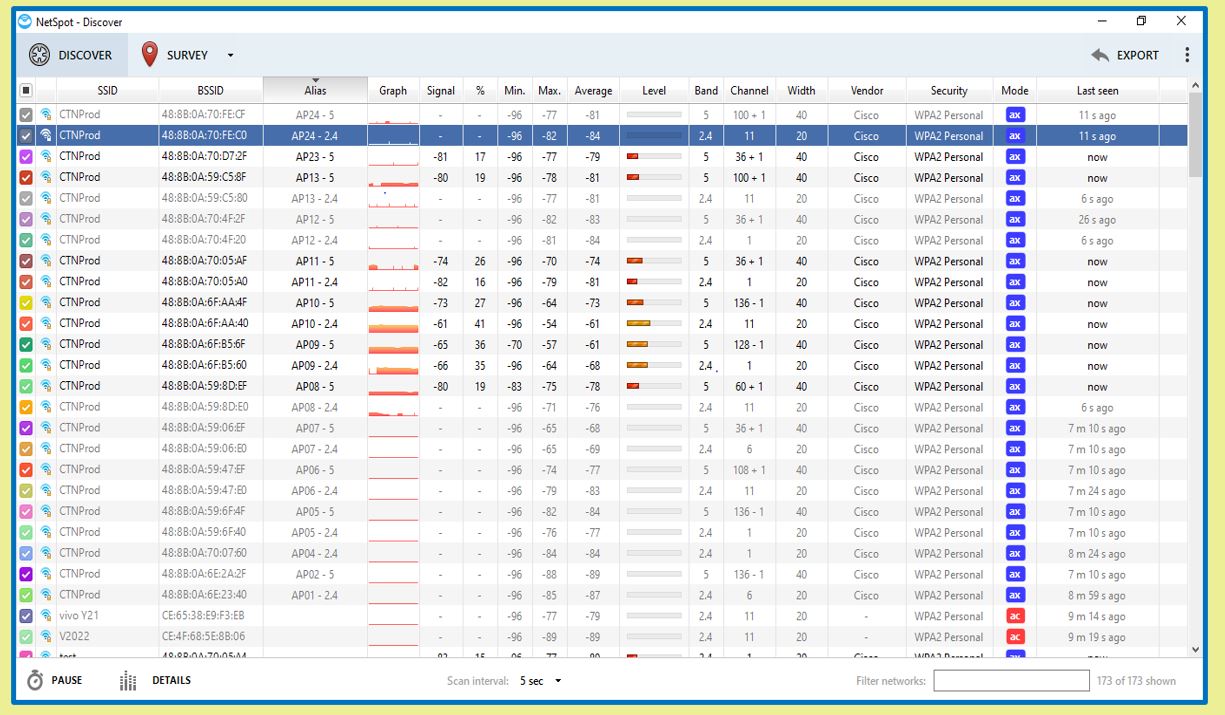Toggle the select-all checkbox in table header

(27, 90)
